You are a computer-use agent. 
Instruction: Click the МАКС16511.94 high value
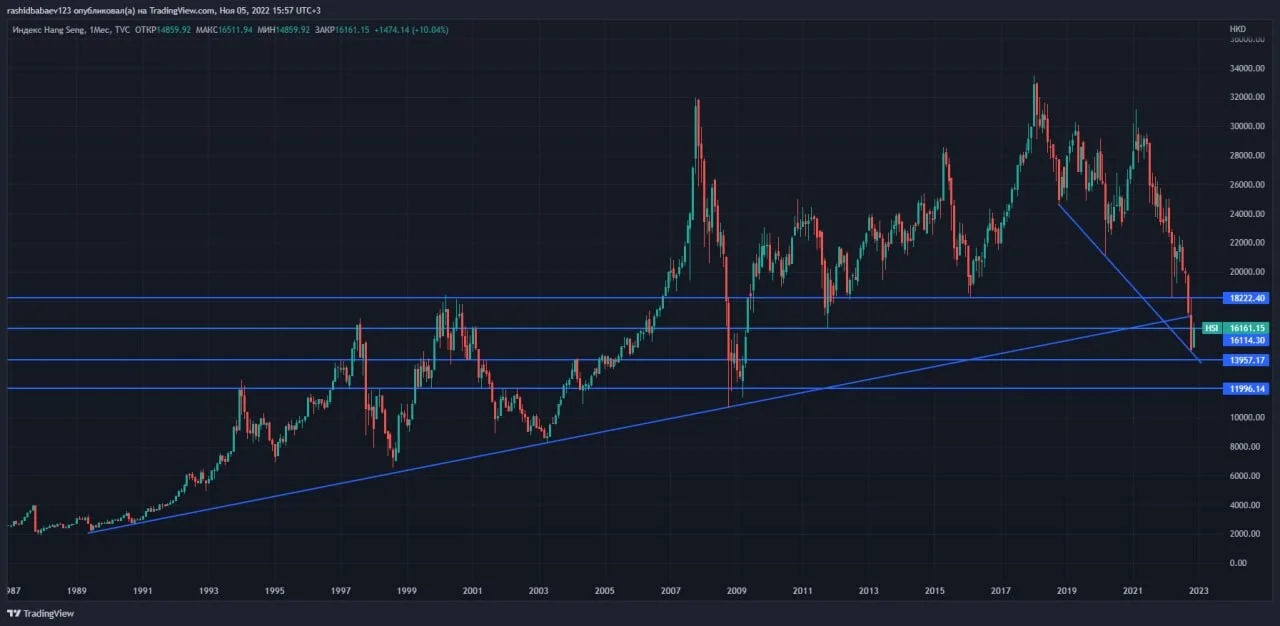coord(224,30)
